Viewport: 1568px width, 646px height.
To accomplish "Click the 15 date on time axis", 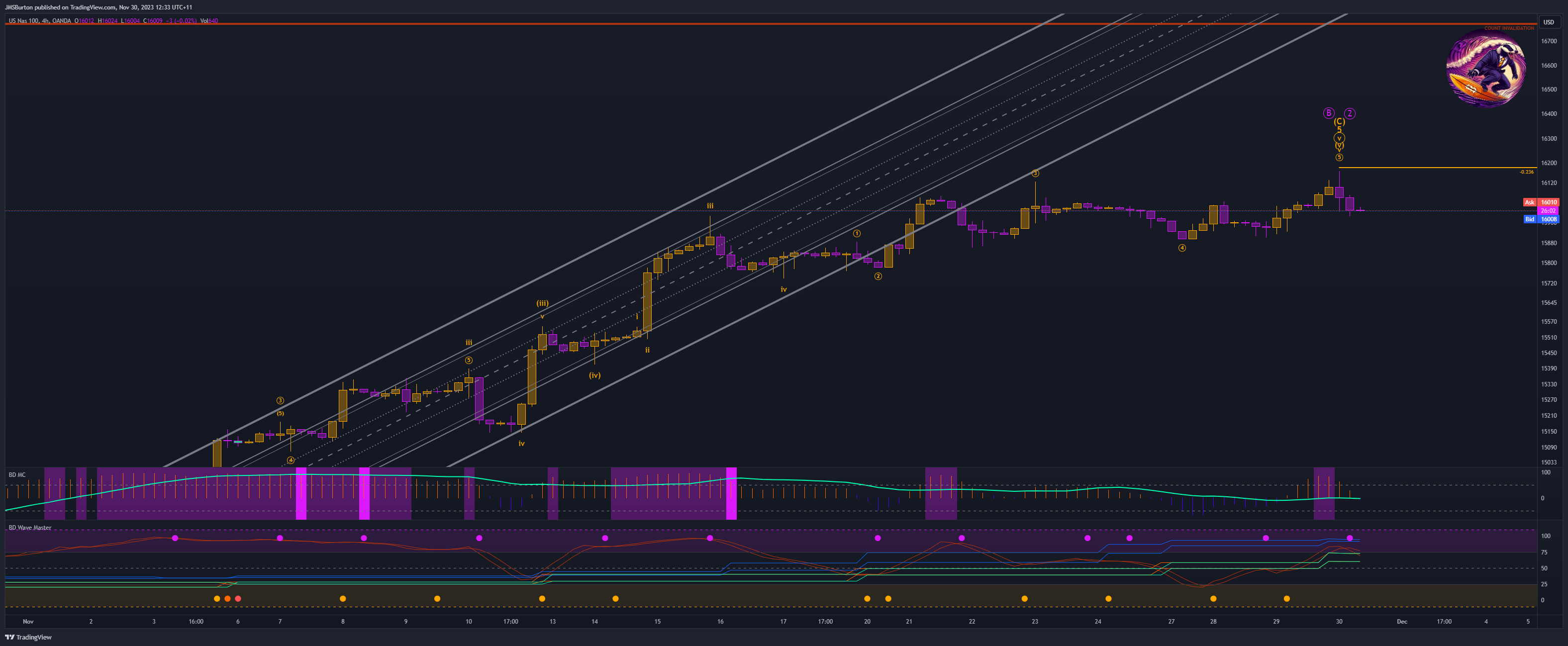I will pos(657,622).
